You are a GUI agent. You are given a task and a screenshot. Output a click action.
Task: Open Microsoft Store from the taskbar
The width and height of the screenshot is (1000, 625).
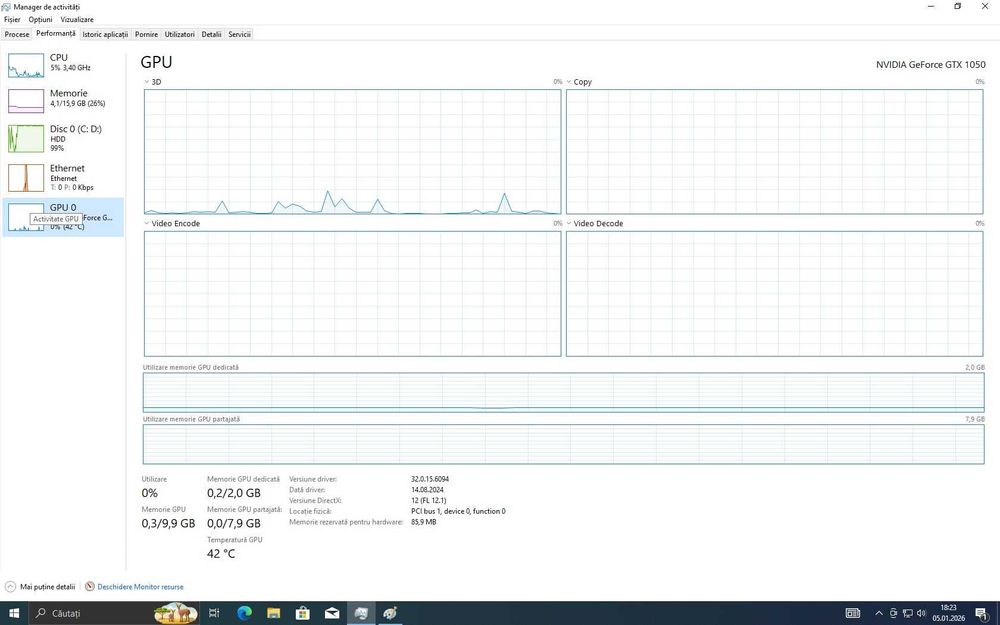pos(303,613)
